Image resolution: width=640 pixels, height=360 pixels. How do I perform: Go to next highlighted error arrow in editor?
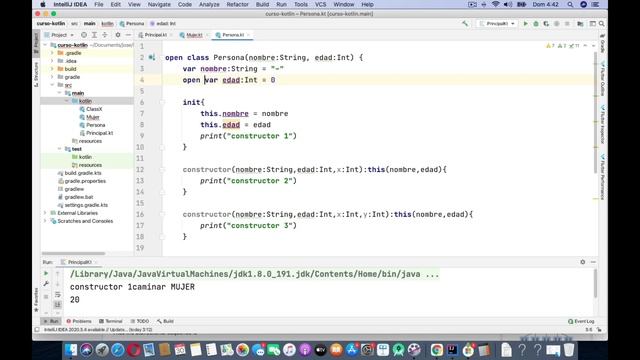tap(593, 46)
